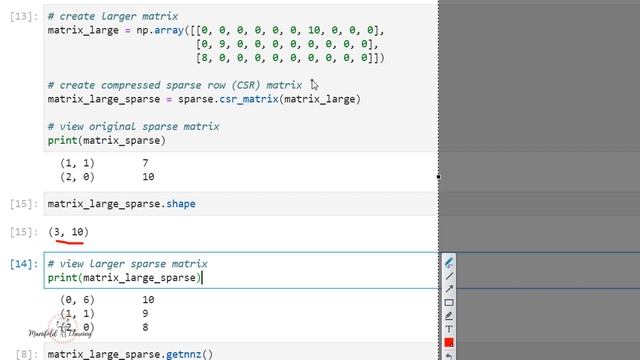The width and height of the screenshot is (640, 360).
Task: Click the print(matrix_large_sparse) cell
Action: (x=240, y=271)
